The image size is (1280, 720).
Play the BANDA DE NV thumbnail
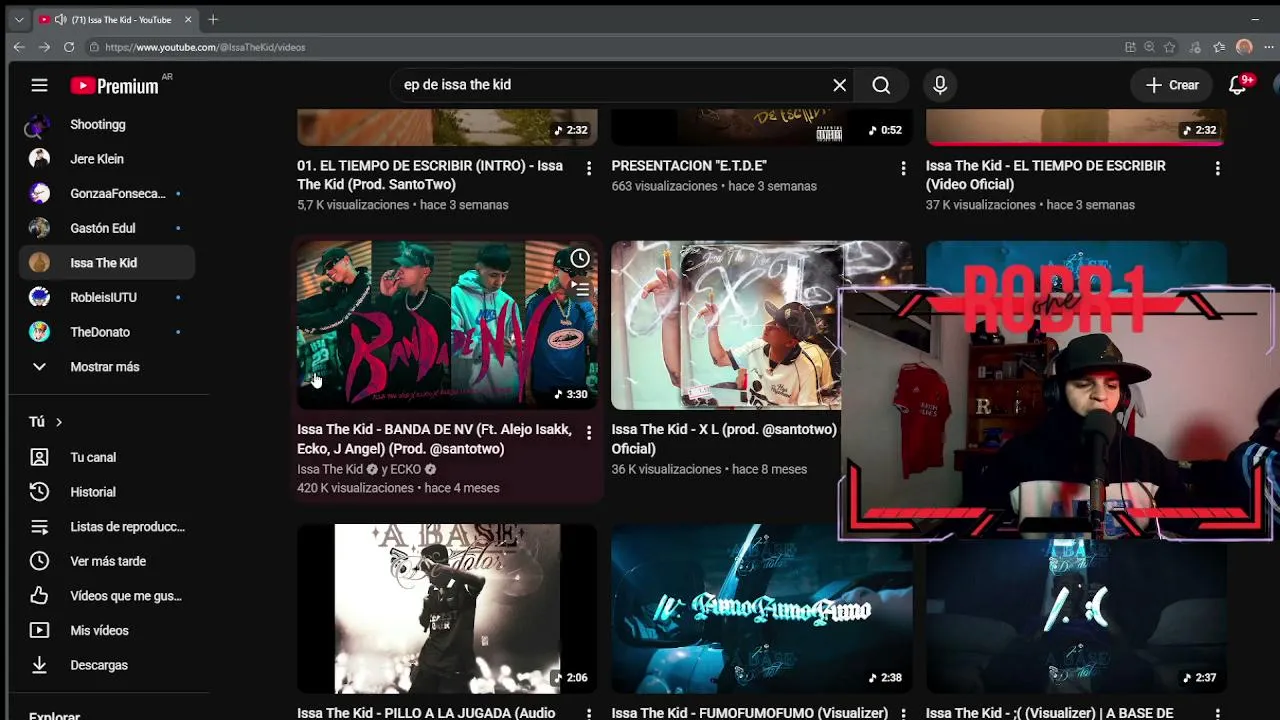click(447, 325)
